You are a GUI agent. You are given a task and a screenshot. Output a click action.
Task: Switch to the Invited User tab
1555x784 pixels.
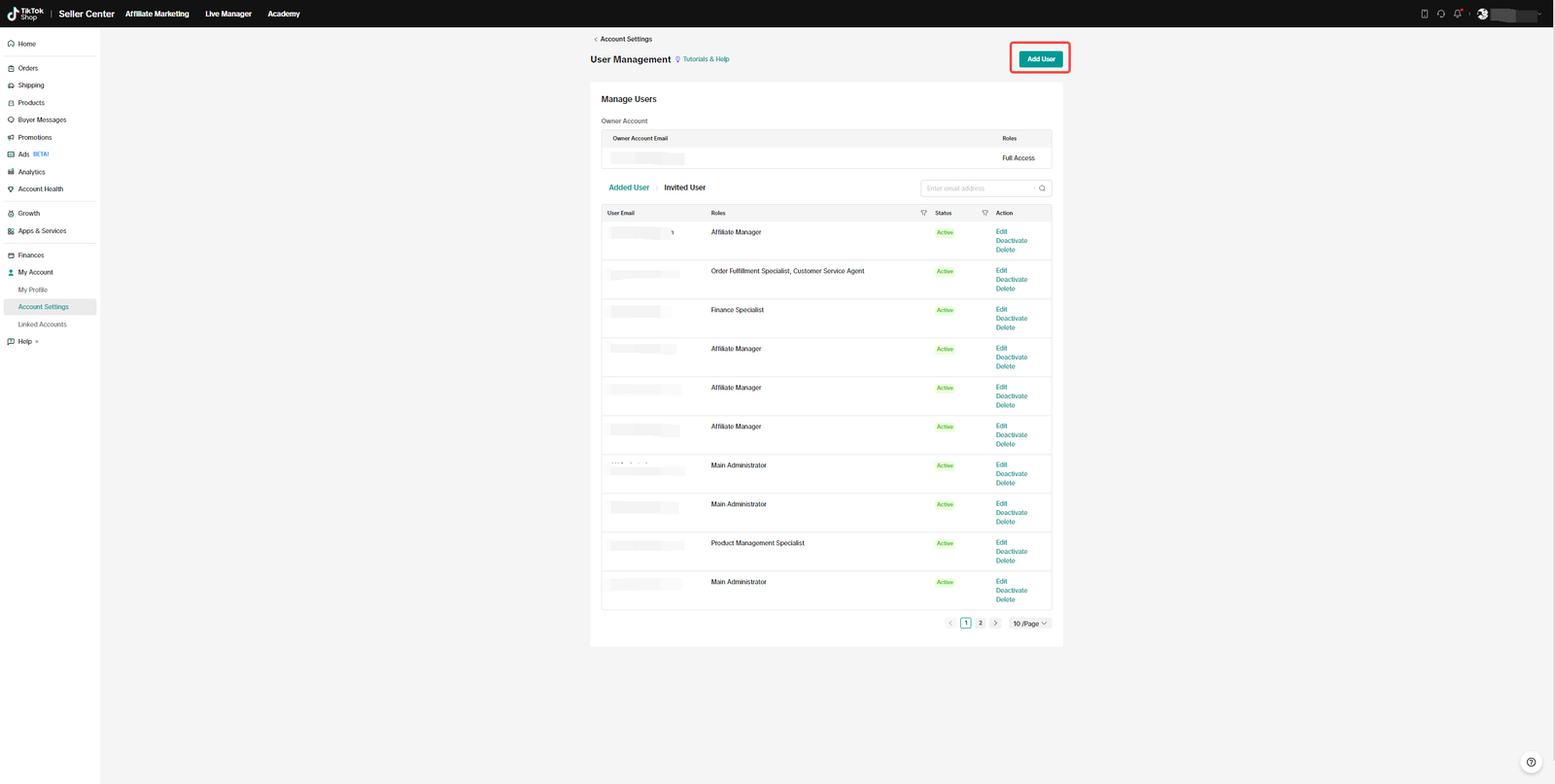(685, 187)
